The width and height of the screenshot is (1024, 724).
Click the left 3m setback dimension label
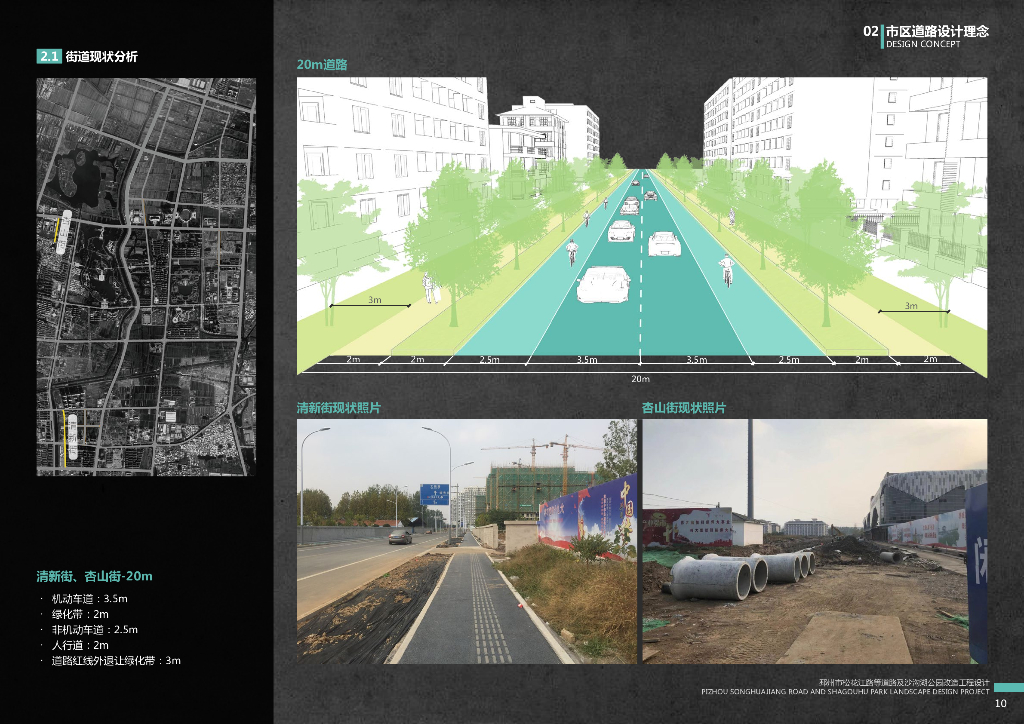[374, 300]
